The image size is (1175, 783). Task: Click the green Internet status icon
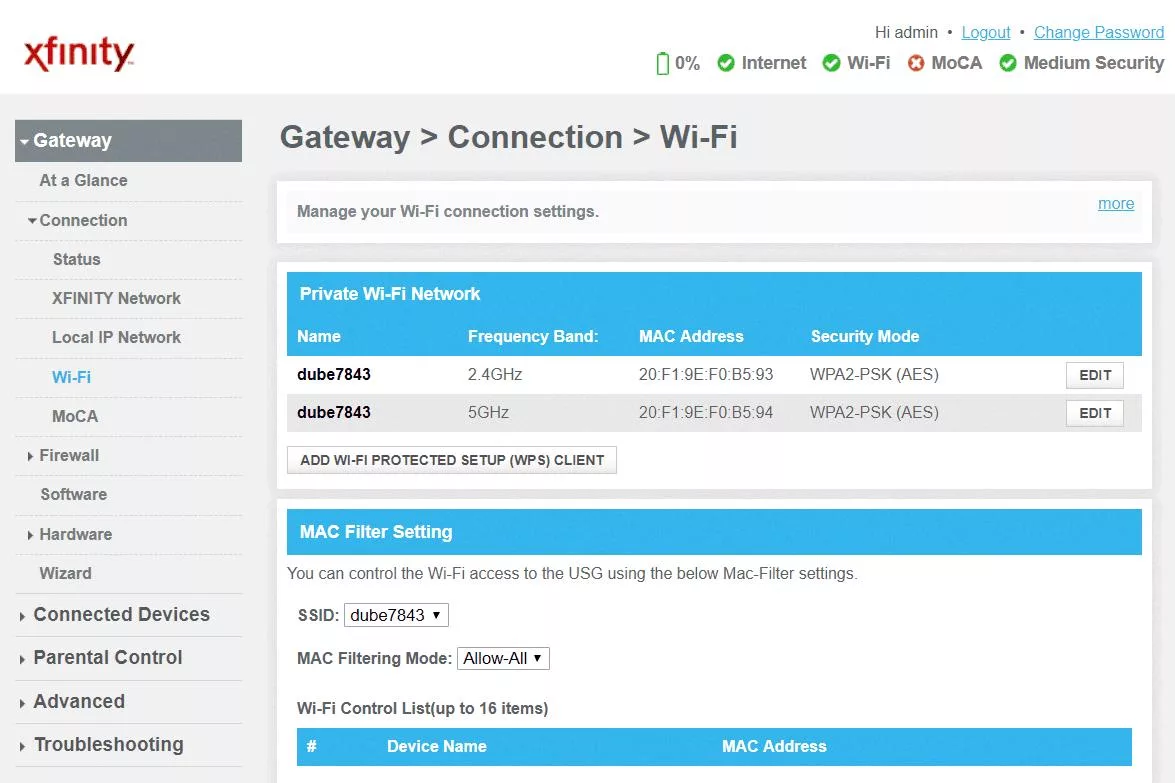pyautogui.click(x=725, y=63)
